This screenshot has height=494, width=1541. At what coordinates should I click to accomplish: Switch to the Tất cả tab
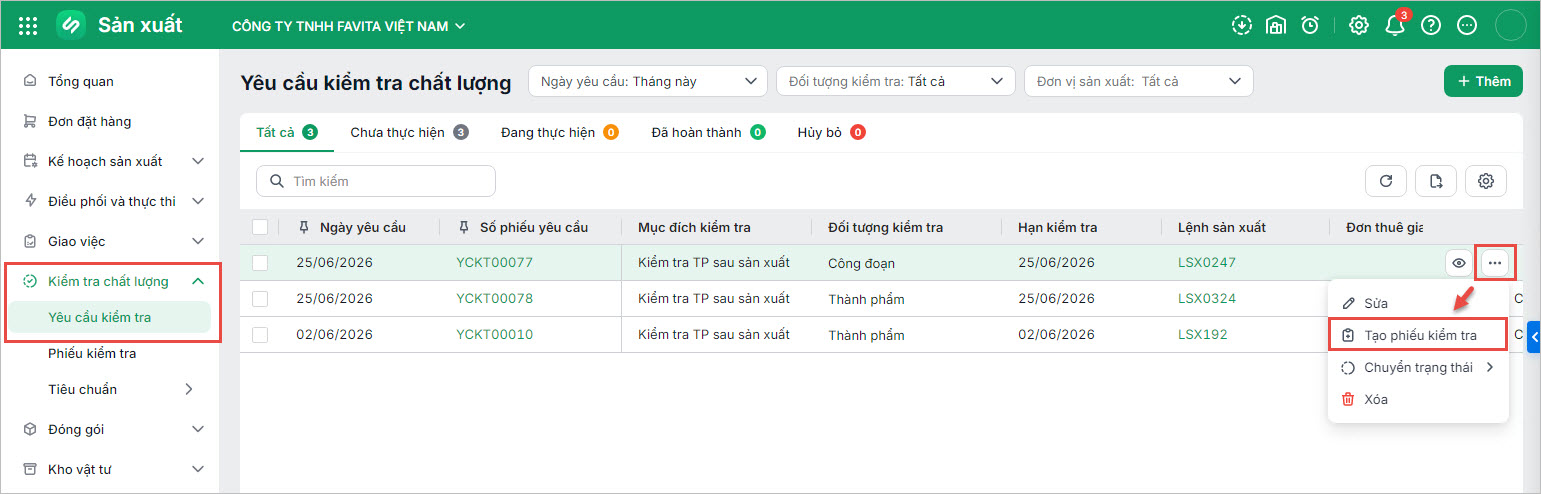[286, 132]
